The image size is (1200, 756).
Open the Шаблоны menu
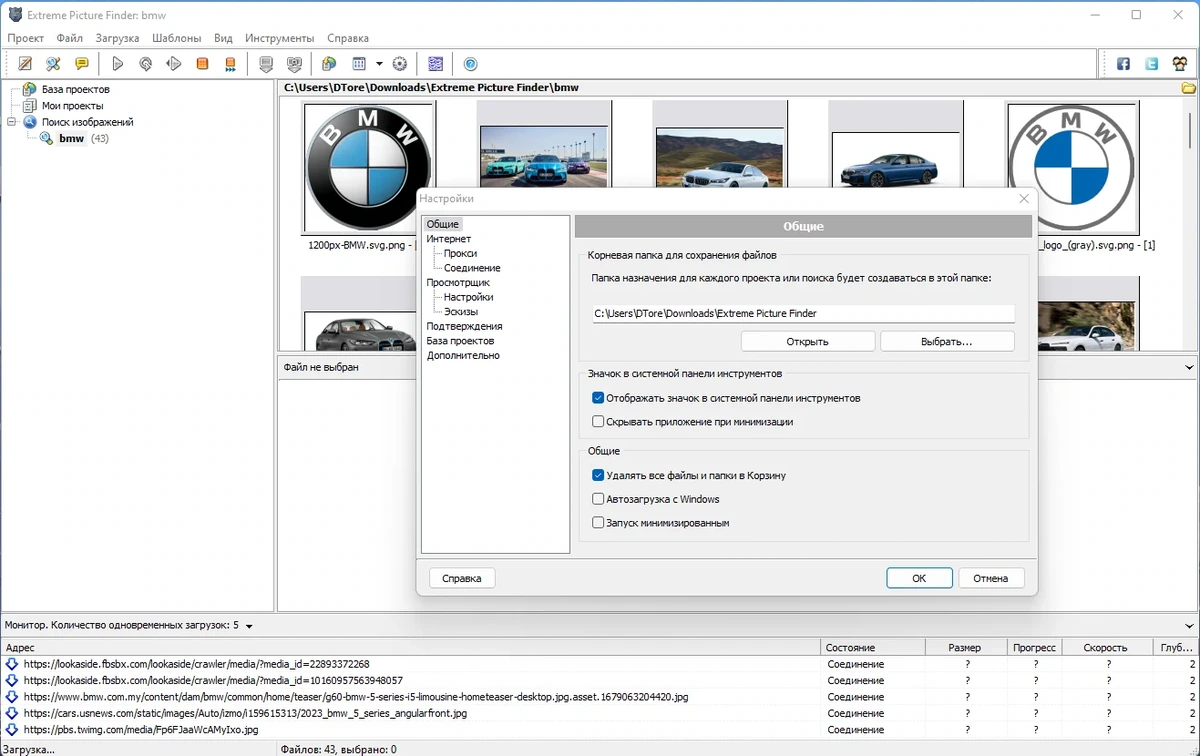point(177,38)
